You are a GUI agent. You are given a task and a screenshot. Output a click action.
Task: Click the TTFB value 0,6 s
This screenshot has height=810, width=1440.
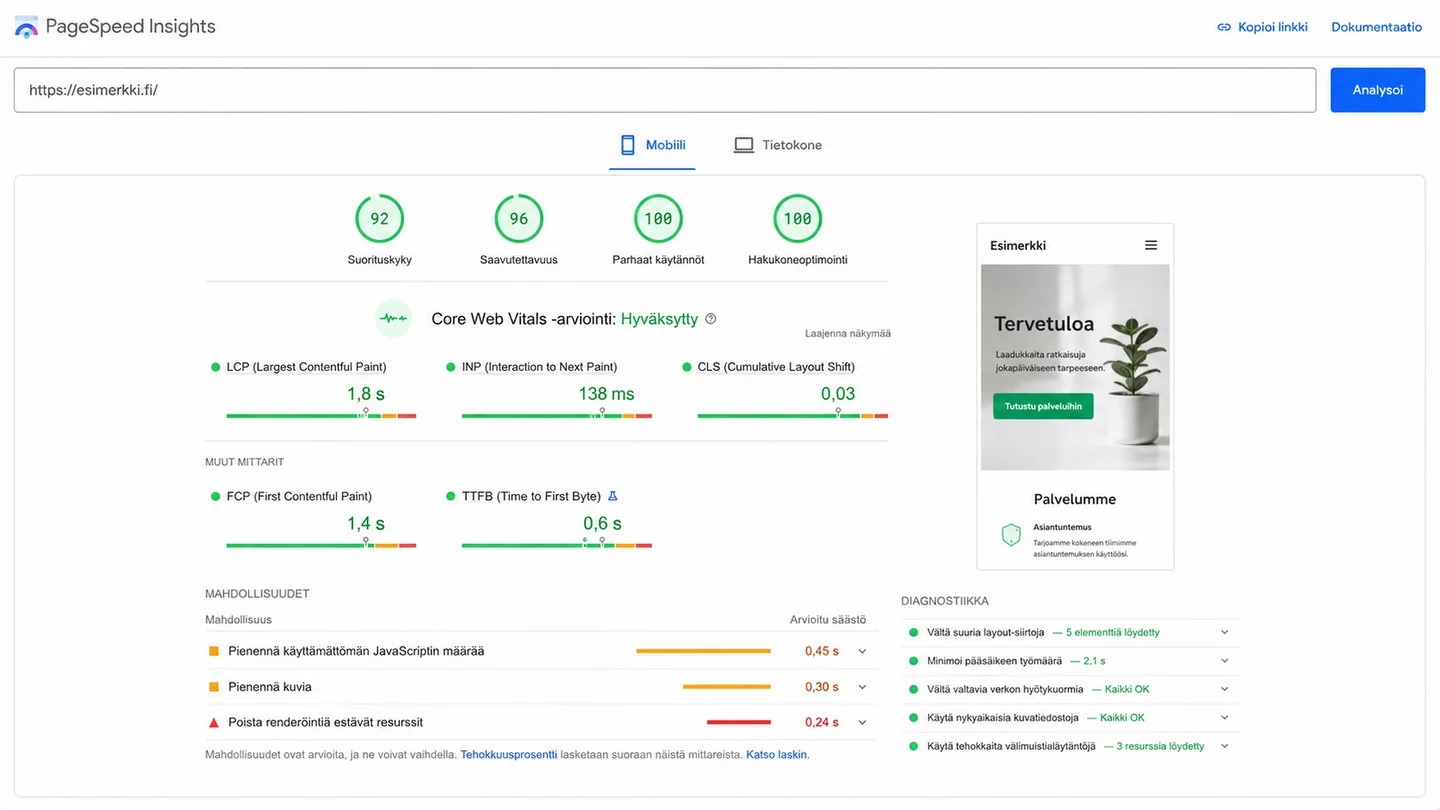point(602,523)
